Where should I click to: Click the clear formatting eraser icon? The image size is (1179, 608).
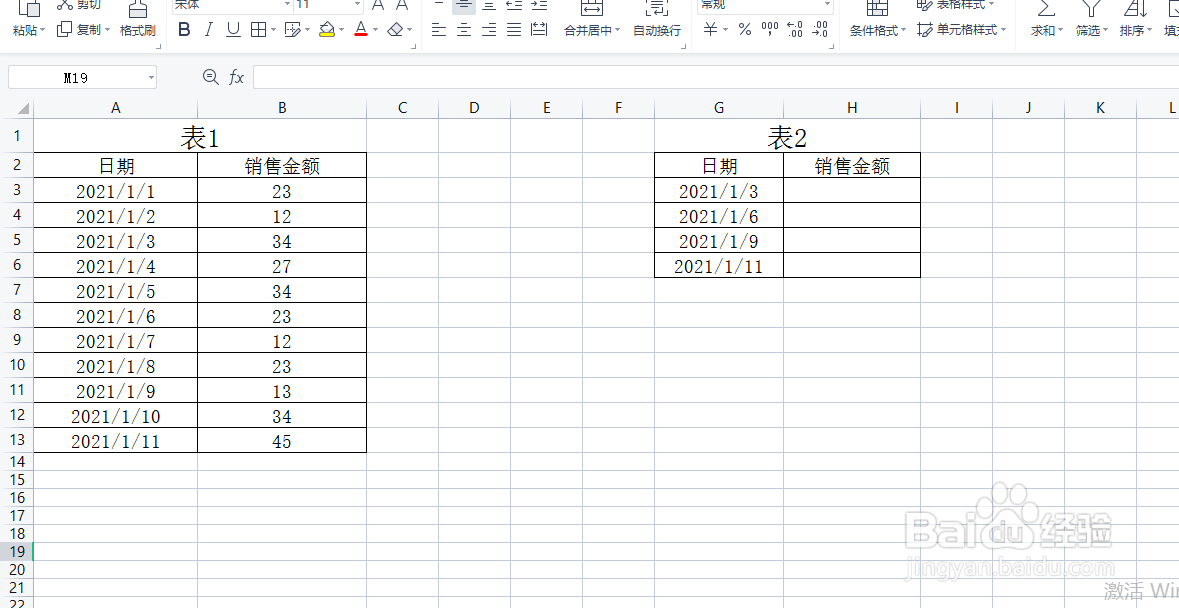click(396, 30)
